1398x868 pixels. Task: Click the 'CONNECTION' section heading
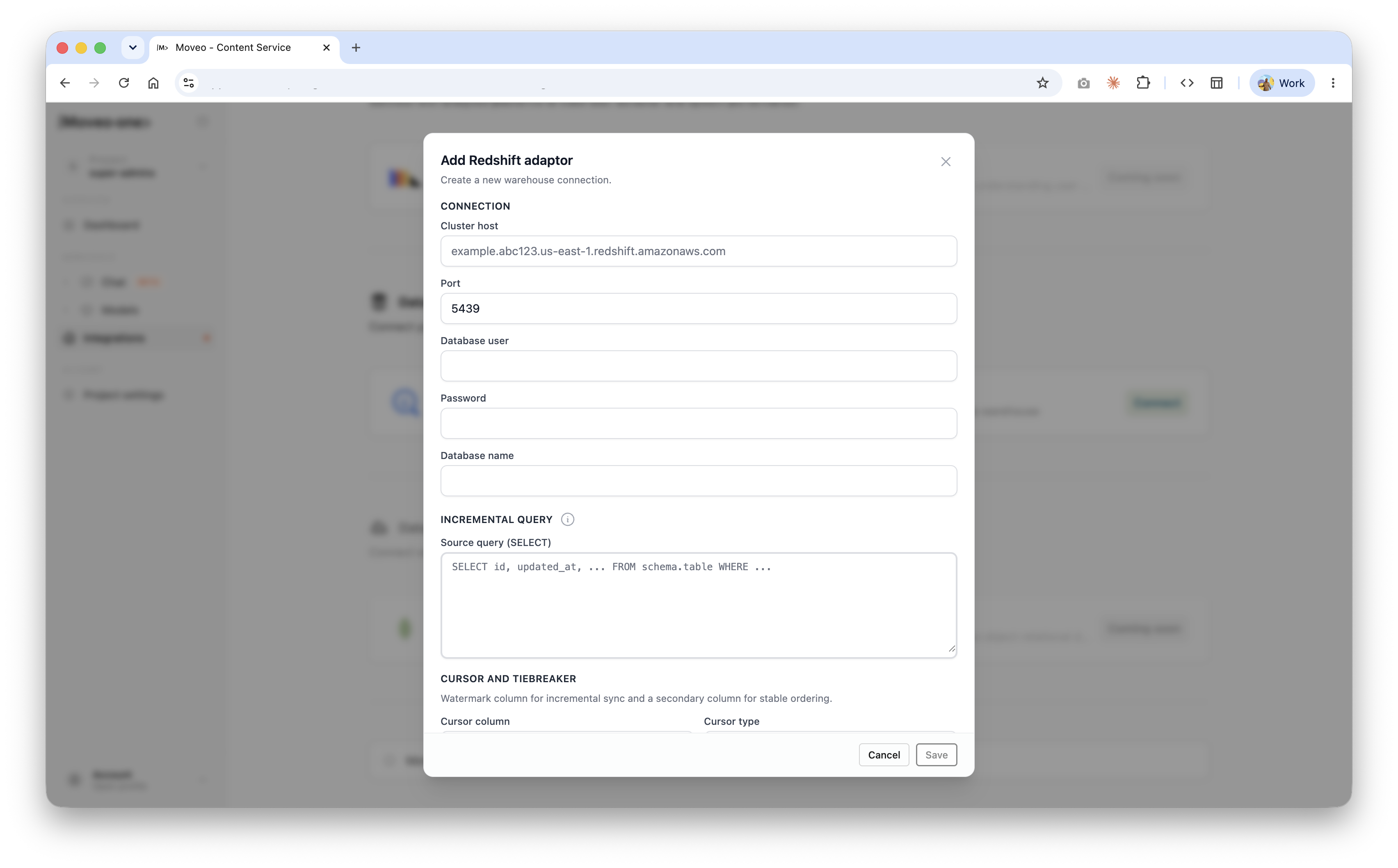pos(475,206)
